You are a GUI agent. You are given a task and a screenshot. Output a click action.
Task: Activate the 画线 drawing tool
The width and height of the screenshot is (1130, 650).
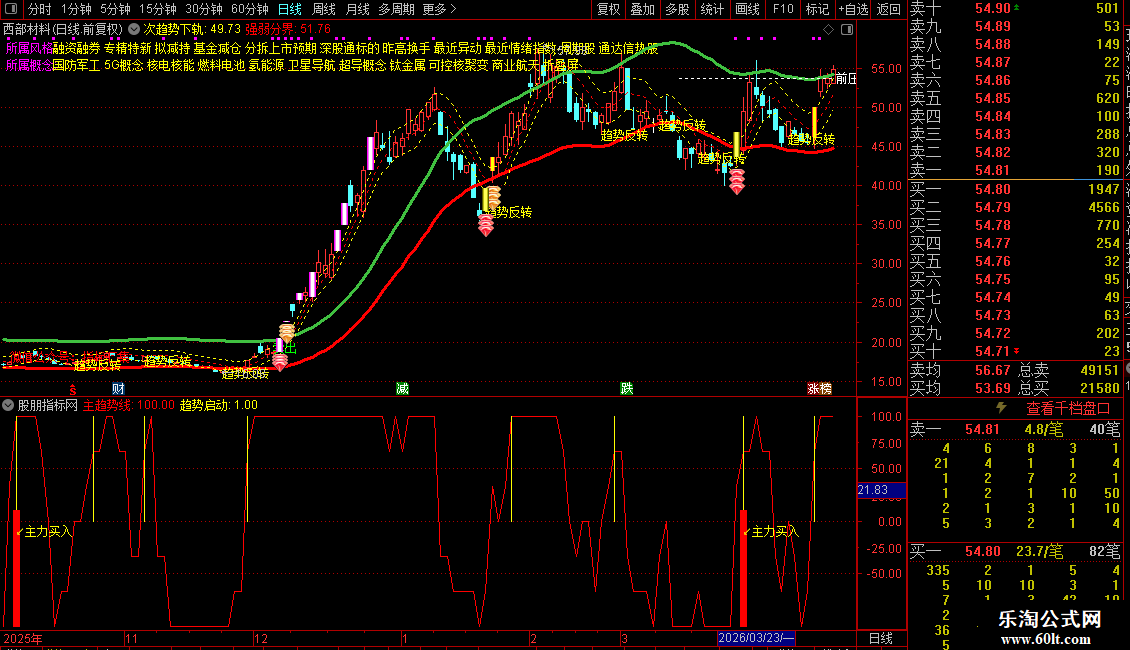pos(747,9)
